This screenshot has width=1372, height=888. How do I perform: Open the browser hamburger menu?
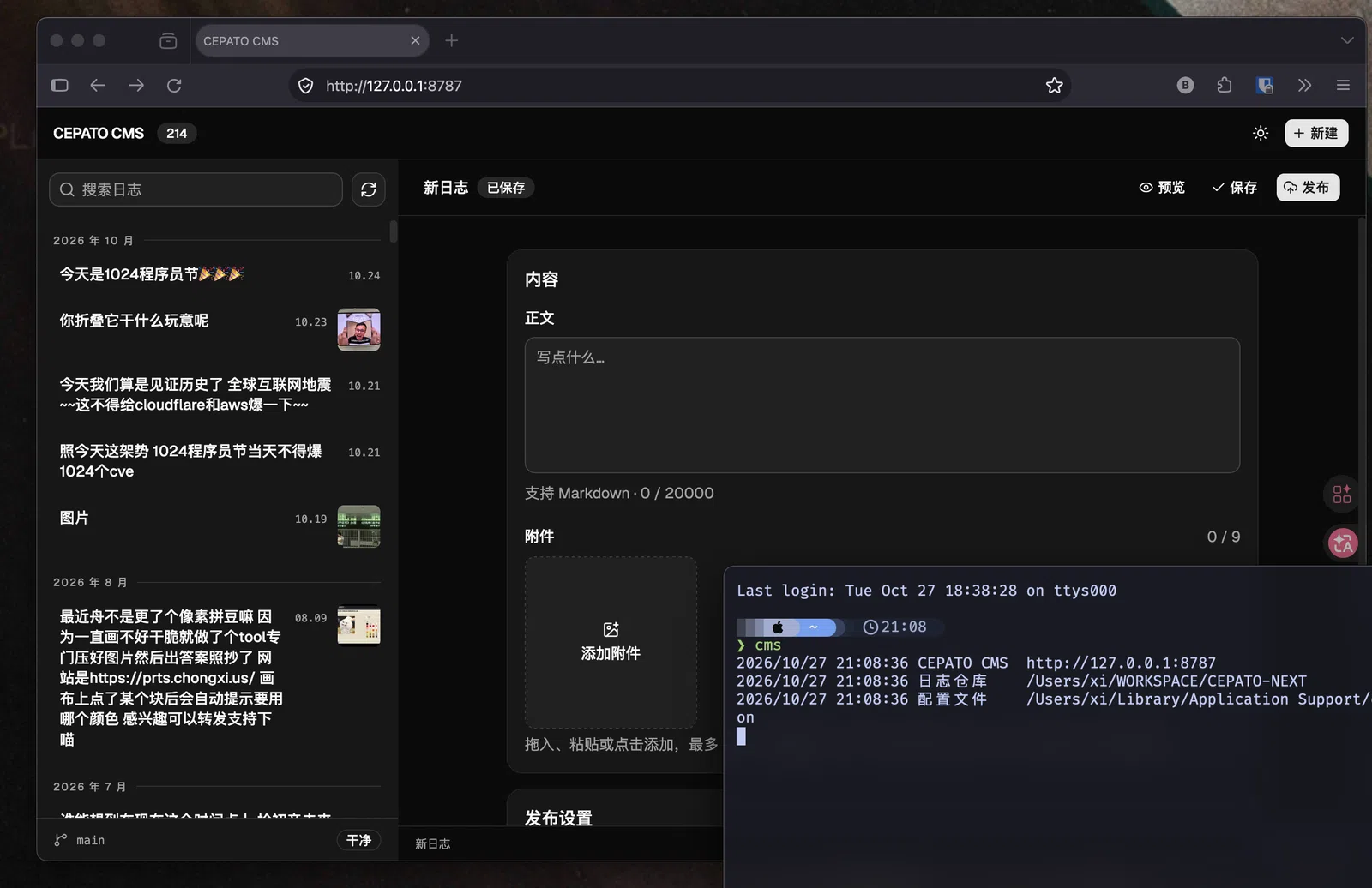coord(1343,86)
